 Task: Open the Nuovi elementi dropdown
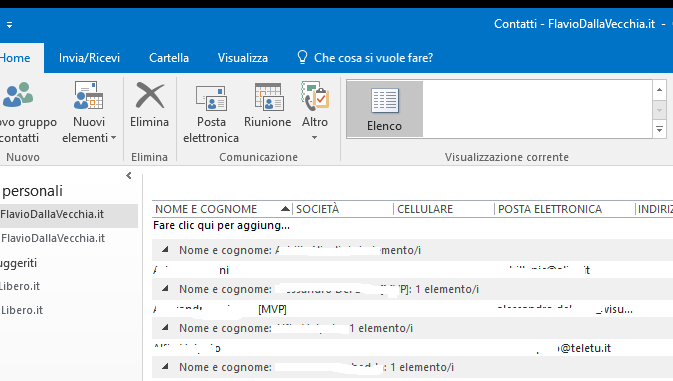89,112
